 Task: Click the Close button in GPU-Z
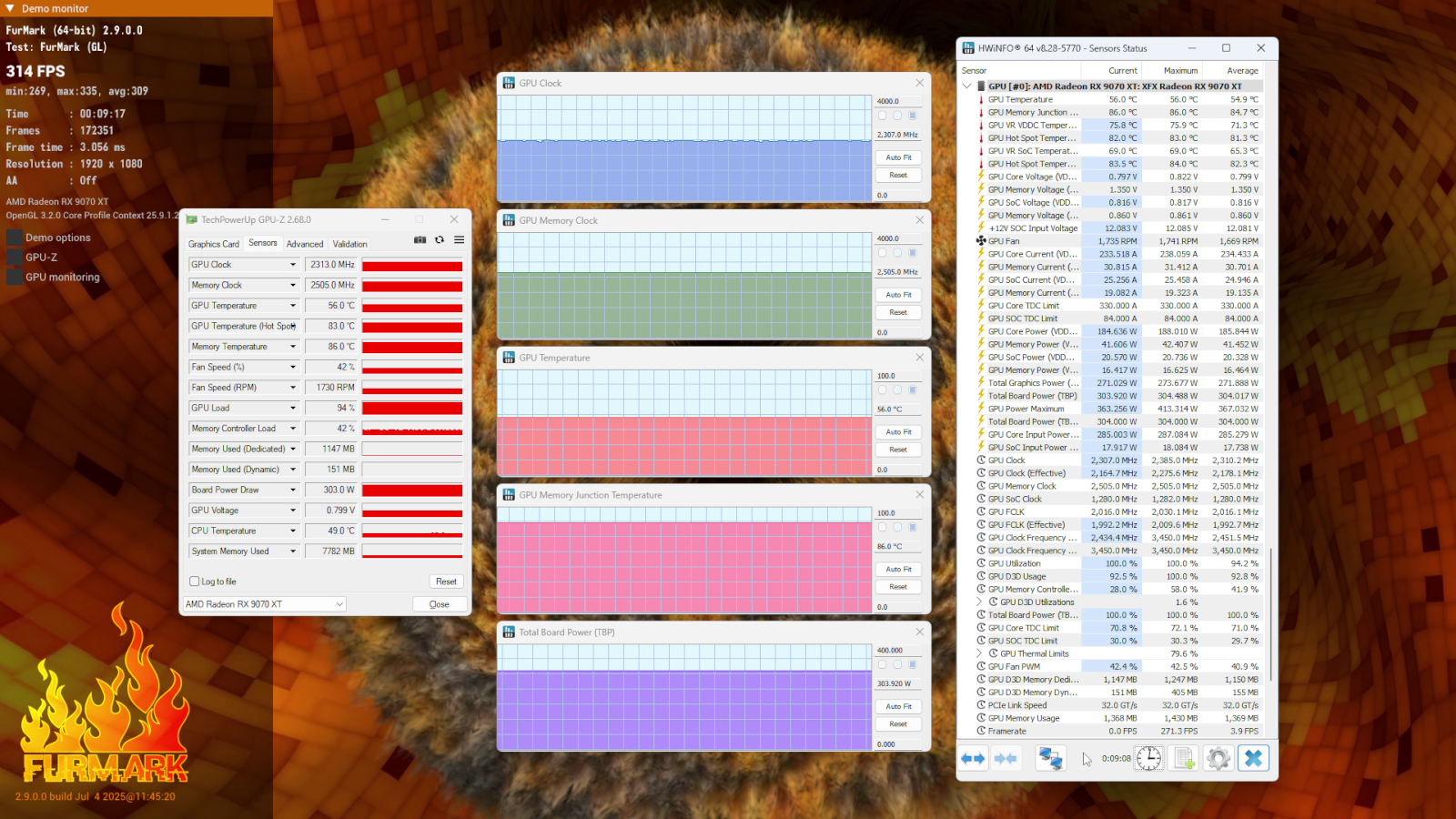tap(440, 604)
